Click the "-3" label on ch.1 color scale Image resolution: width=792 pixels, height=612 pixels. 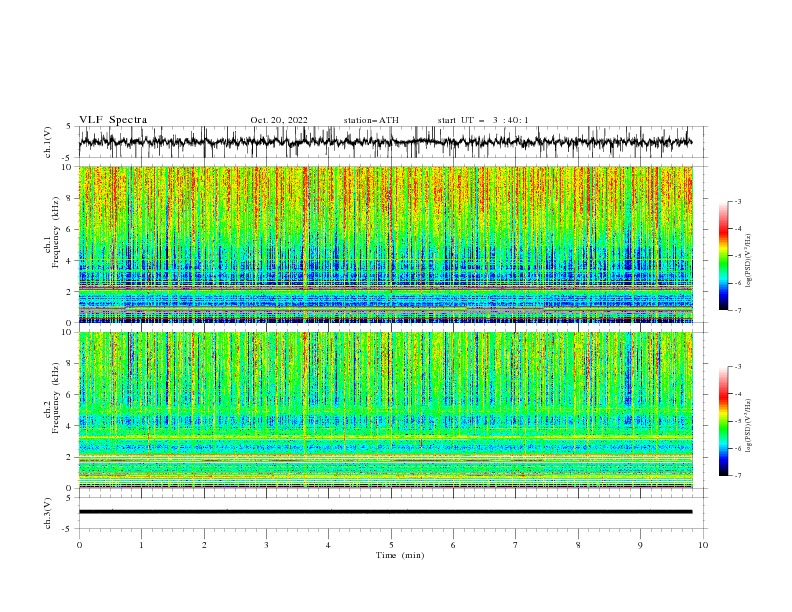(738, 201)
